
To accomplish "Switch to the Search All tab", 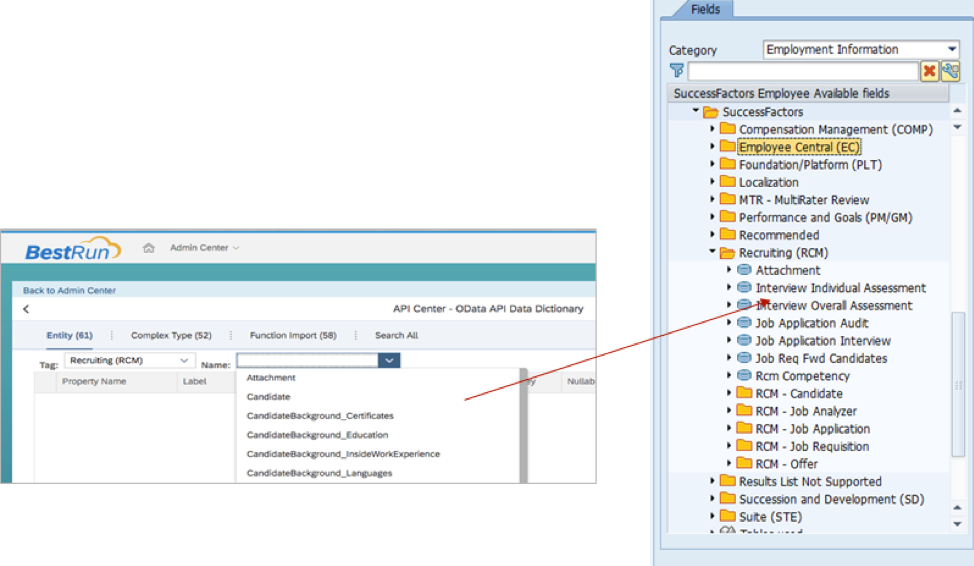I will click(396, 335).
